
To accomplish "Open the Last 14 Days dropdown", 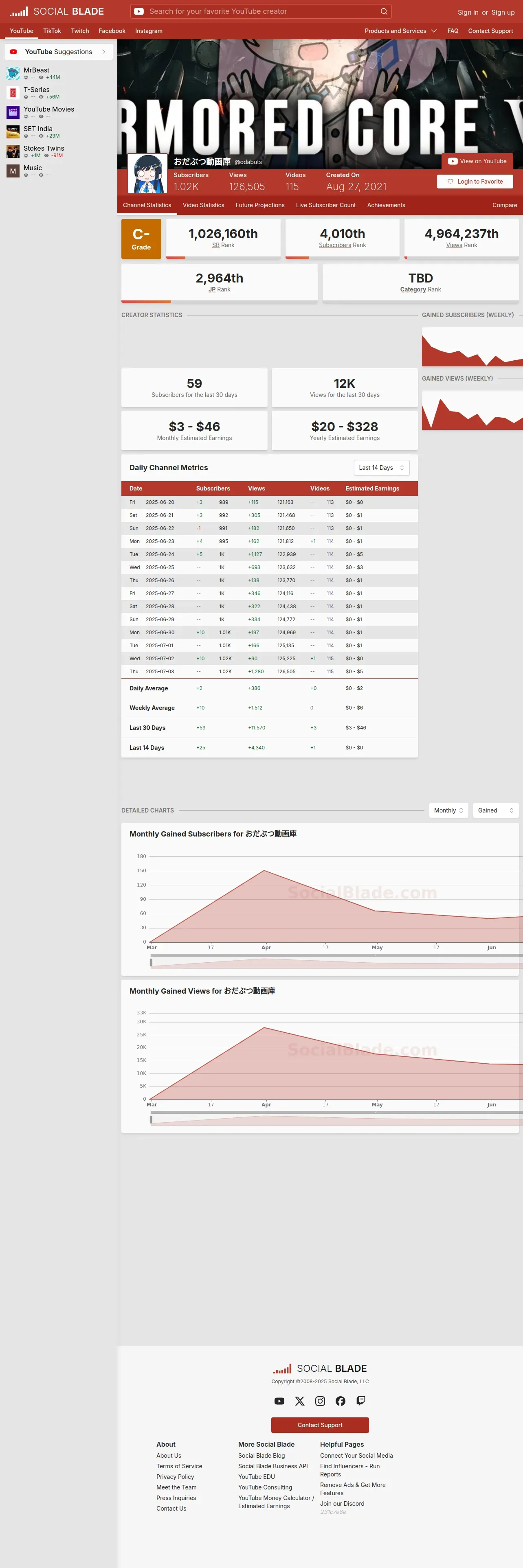I will point(382,467).
